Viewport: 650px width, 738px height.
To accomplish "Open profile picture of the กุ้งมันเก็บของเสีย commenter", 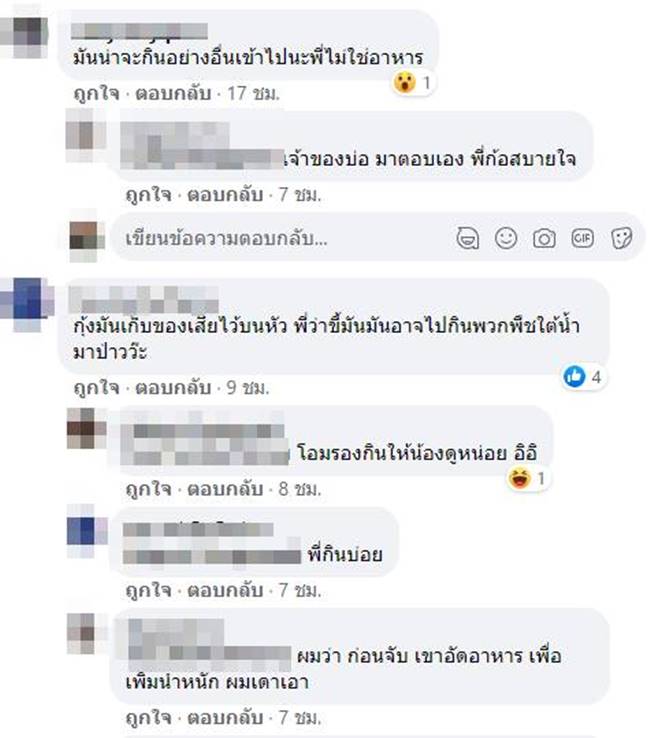I will (27, 304).
